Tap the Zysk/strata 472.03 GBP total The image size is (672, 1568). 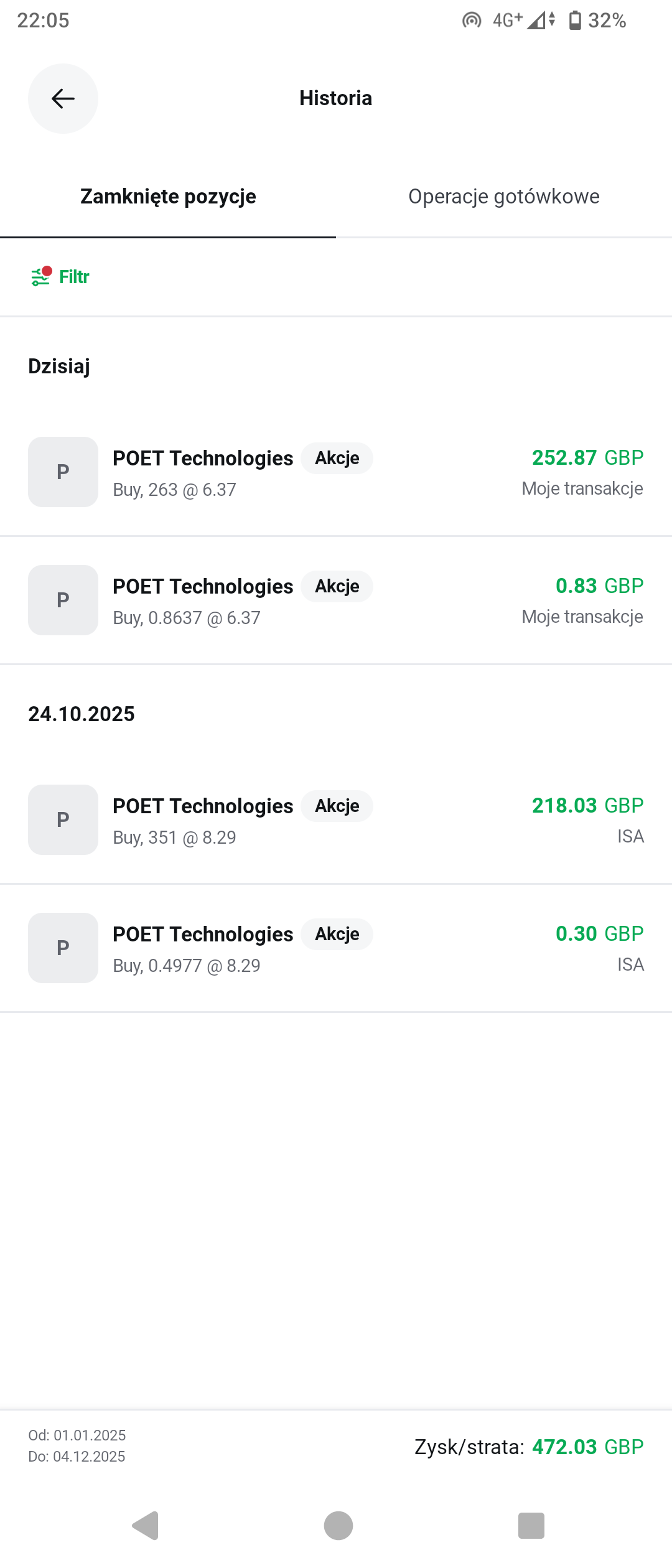point(529,1447)
